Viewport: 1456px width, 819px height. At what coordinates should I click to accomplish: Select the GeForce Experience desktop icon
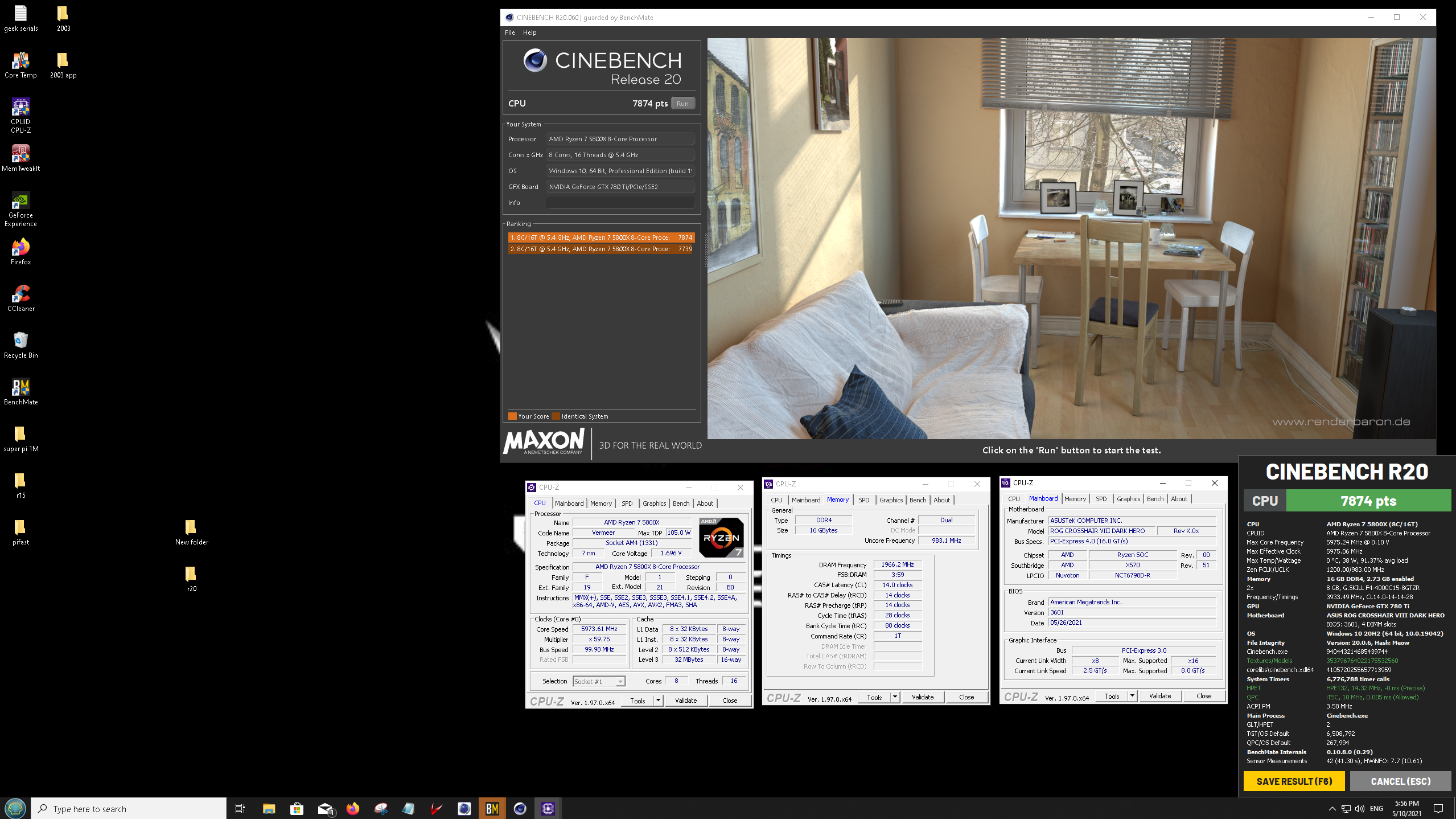pyautogui.click(x=20, y=208)
